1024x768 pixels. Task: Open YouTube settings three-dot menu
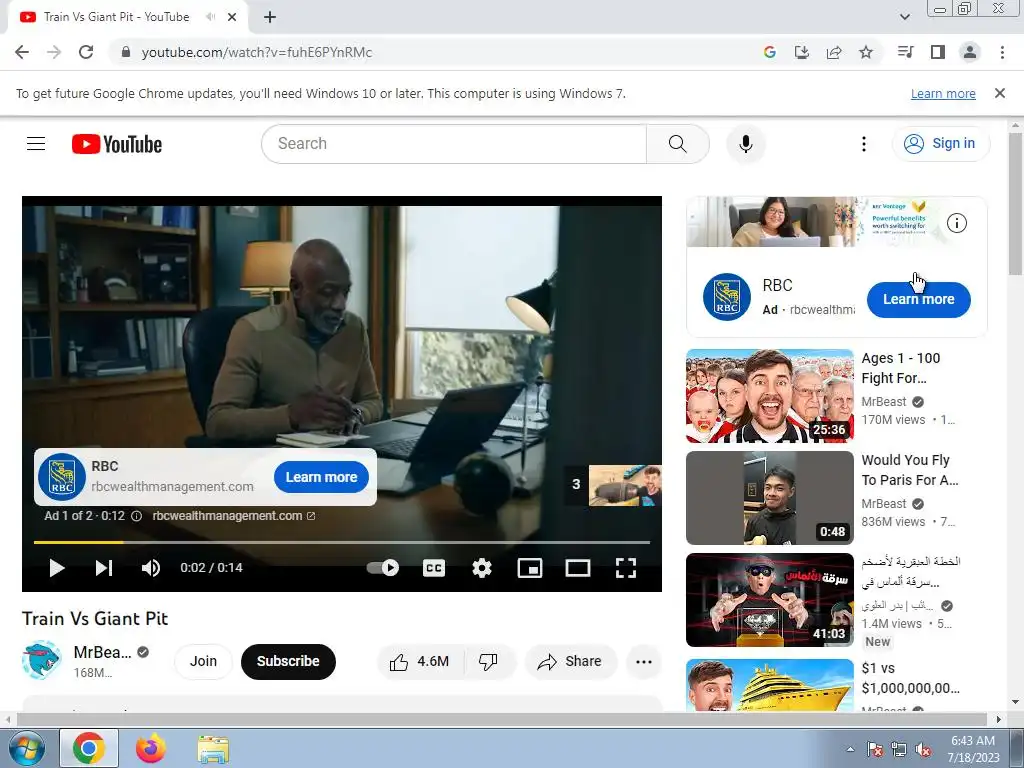pos(863,144)
